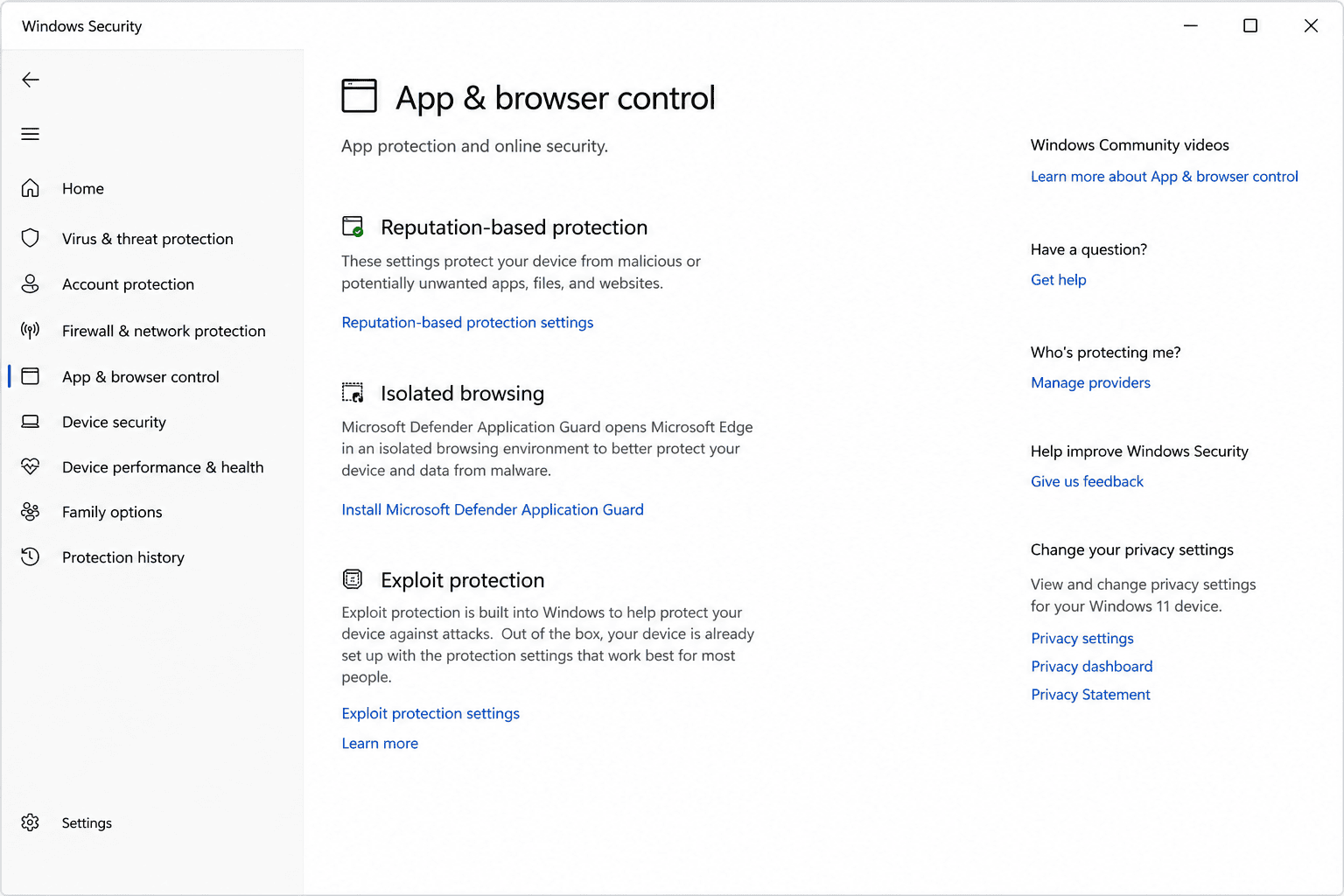
Task: Click Learn more under Exploit protection
Action: [x=380, y=744]
